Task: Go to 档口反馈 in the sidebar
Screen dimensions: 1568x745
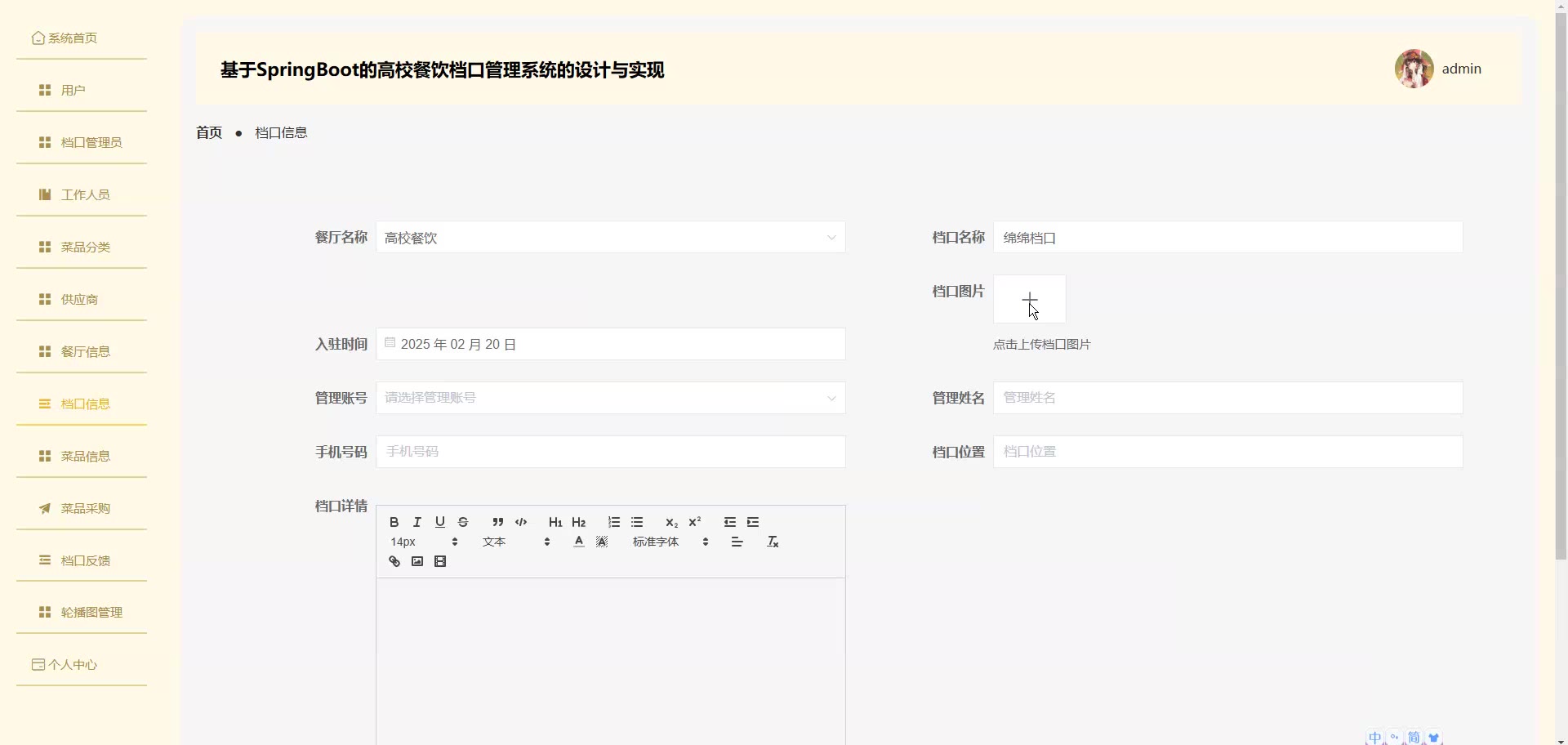Action: pos(85,560)
